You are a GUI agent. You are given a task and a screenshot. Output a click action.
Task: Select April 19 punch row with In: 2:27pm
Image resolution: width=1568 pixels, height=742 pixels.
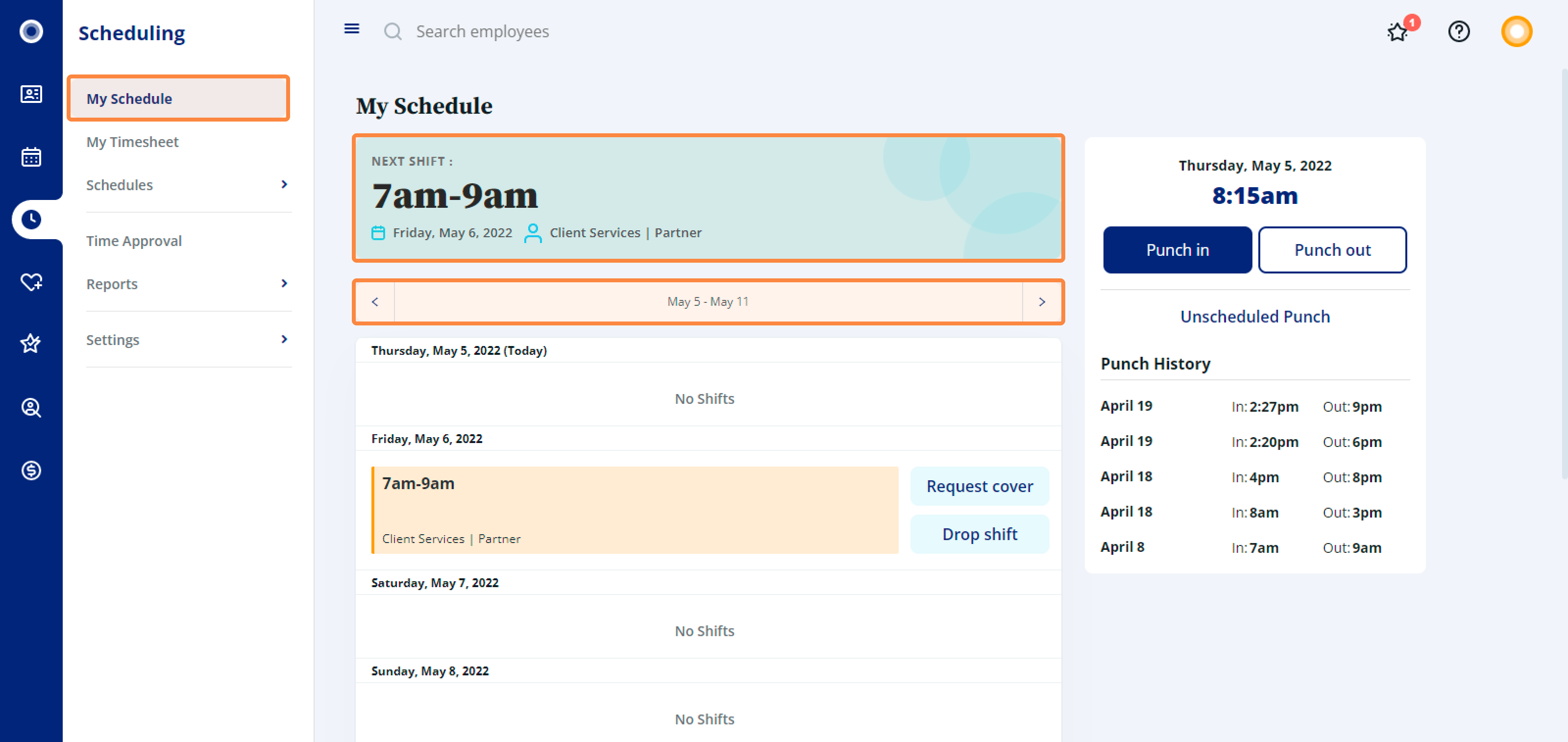1254,407
